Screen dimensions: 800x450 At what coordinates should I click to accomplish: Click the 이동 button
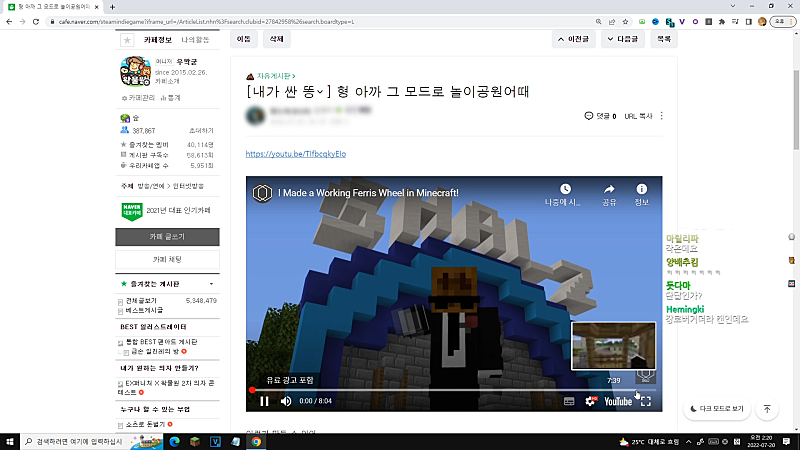(244, 39)
